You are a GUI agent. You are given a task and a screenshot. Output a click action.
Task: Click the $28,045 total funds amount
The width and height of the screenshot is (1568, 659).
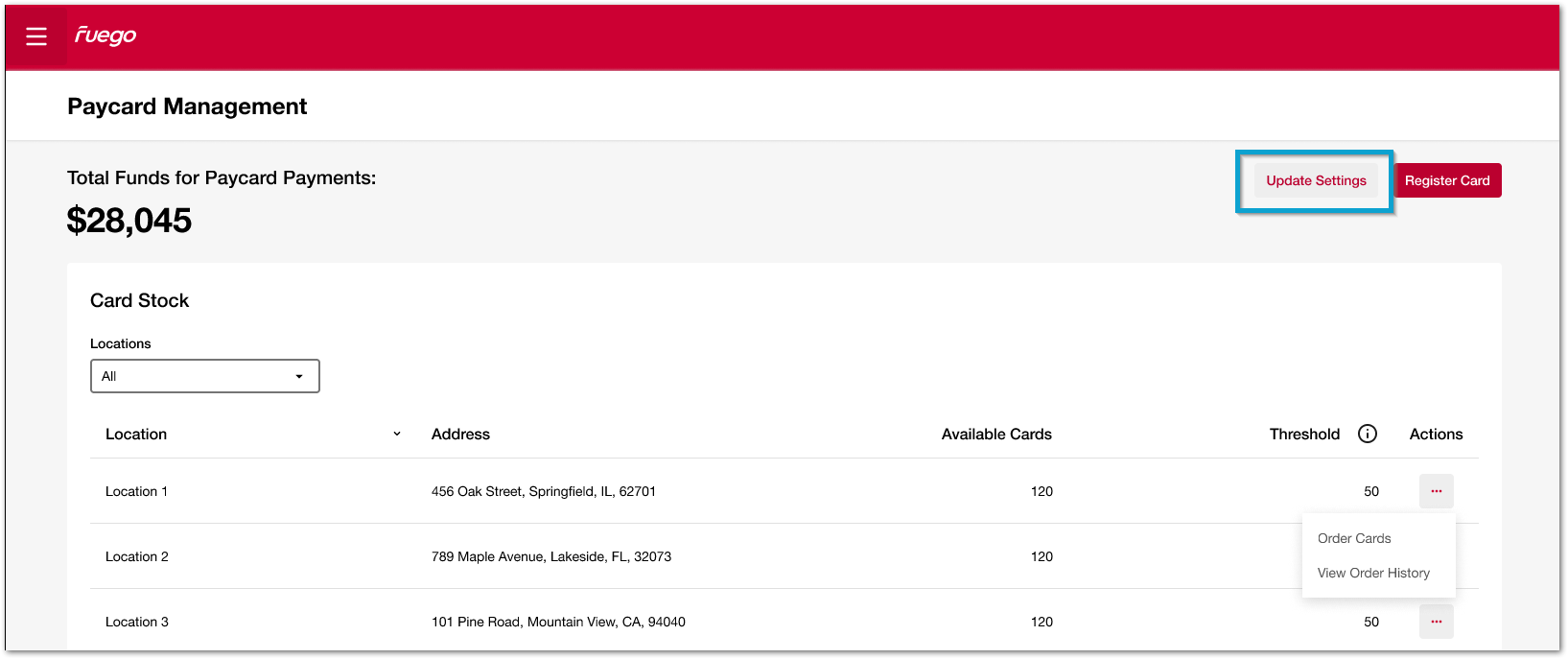129,221
